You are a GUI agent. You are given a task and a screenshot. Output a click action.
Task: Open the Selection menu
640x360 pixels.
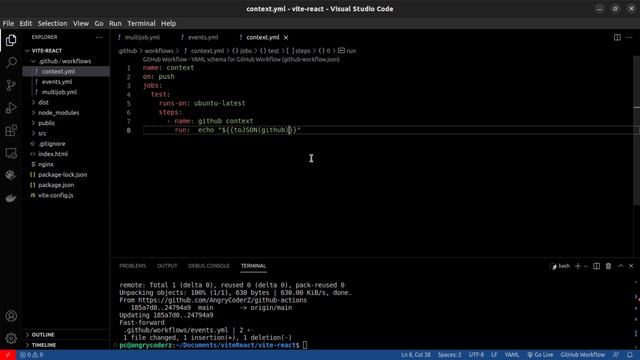52,23
